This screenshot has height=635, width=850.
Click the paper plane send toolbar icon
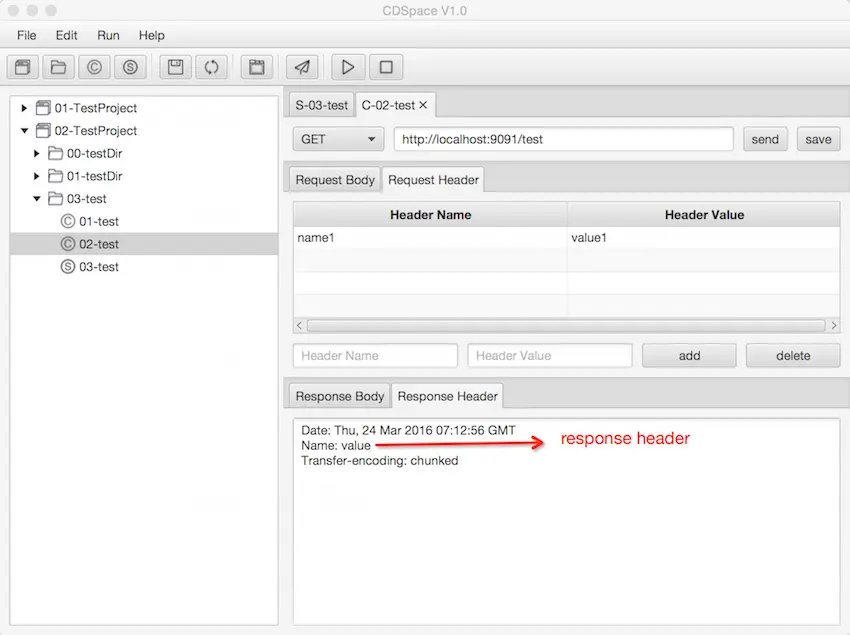(x=302, y=67)
